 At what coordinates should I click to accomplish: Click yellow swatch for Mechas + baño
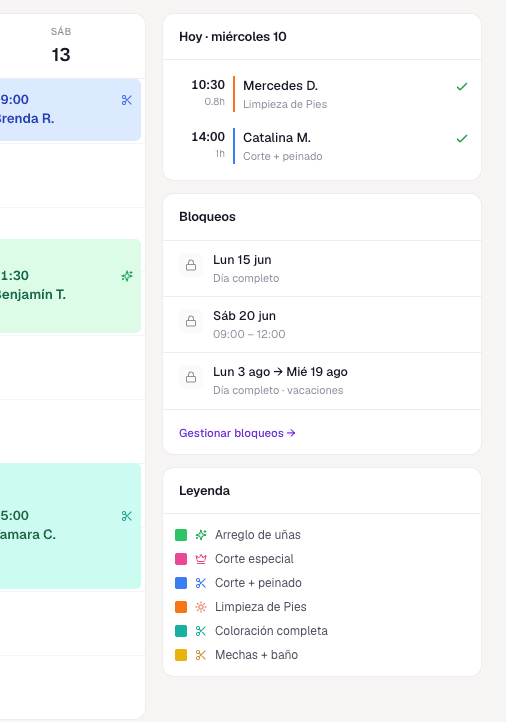point(181,654)
